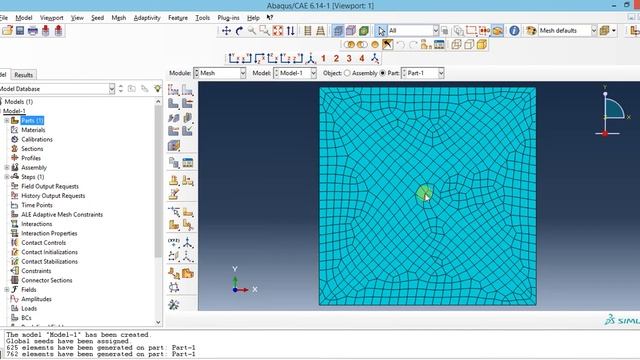The width and height of the screenshot is (640, 360).
Task: Expand the Steps (1) tree node
Action: [x=7, y=177]
